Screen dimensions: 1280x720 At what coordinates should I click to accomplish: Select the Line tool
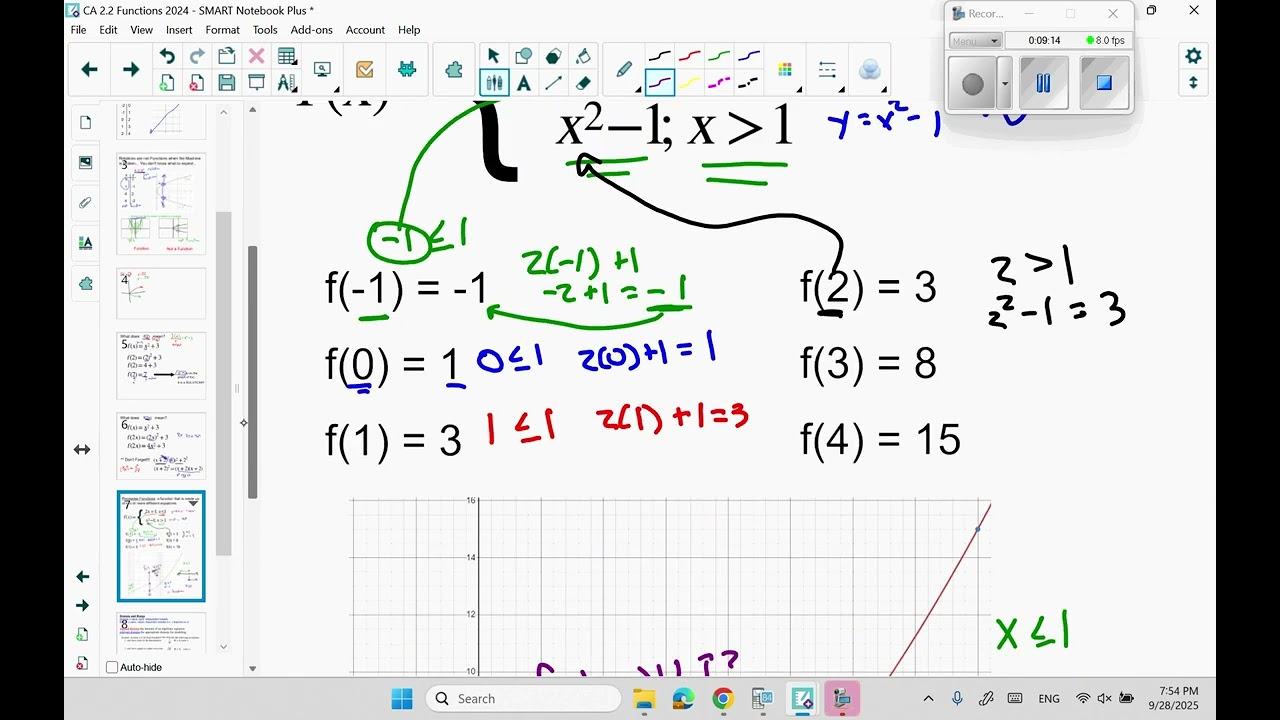[x=553, y=83]
